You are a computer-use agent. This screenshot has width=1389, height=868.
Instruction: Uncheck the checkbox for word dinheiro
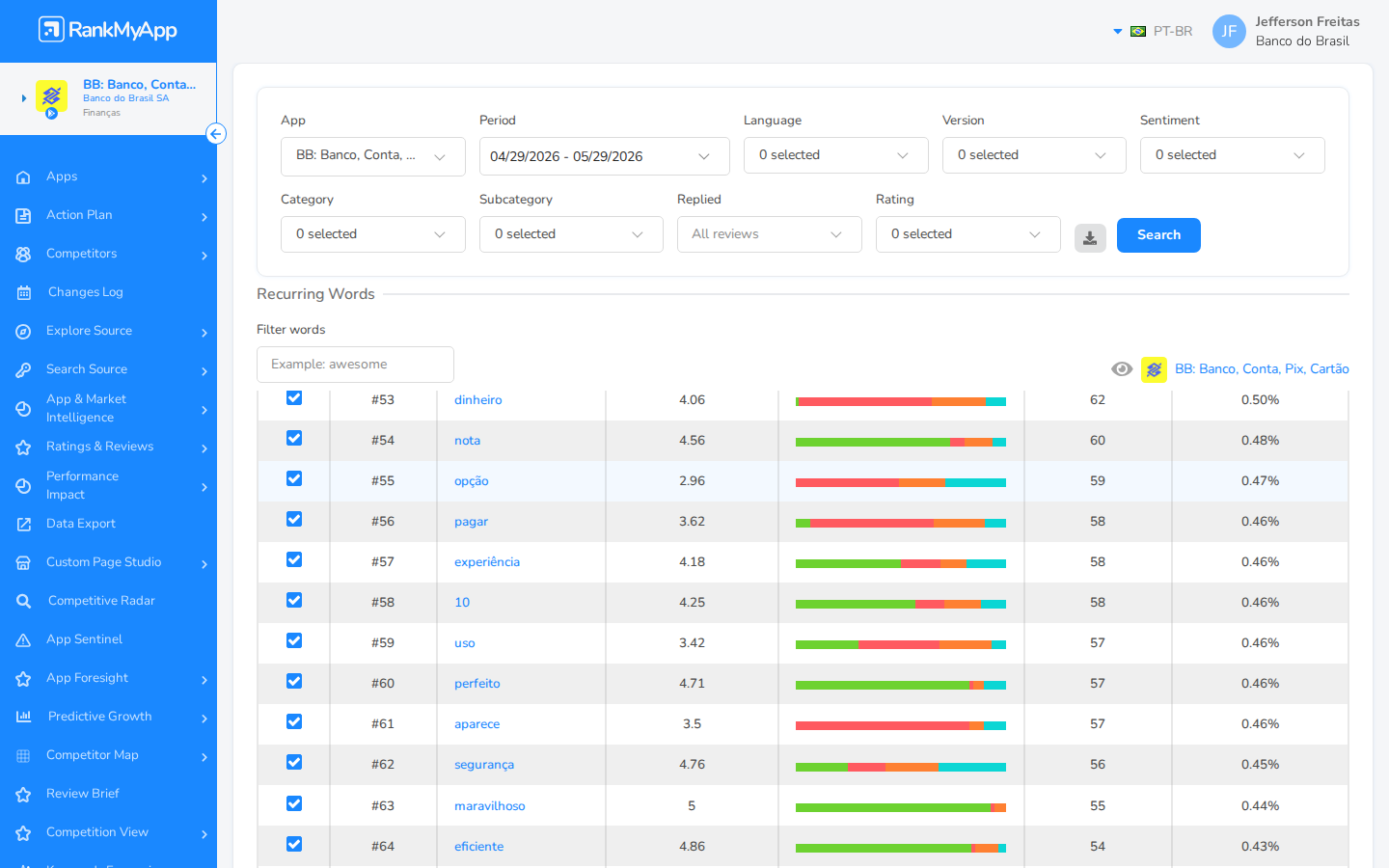coord(294,397)
